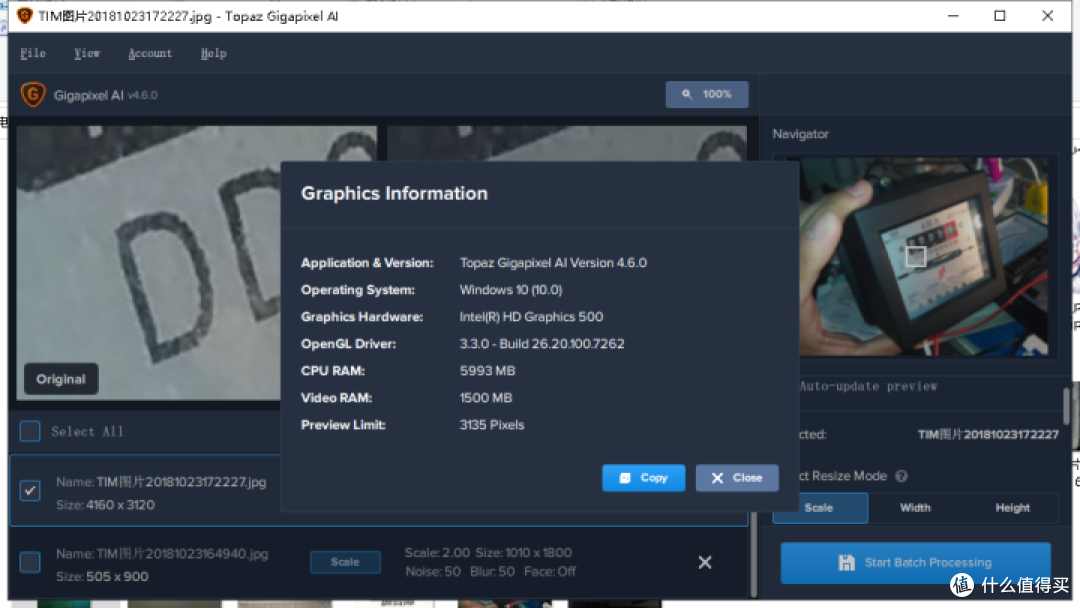The height and width of the screenshot is (608, 1080).
Task: Minimize the Gigapixel AI window
Action: tap(953, 16)
